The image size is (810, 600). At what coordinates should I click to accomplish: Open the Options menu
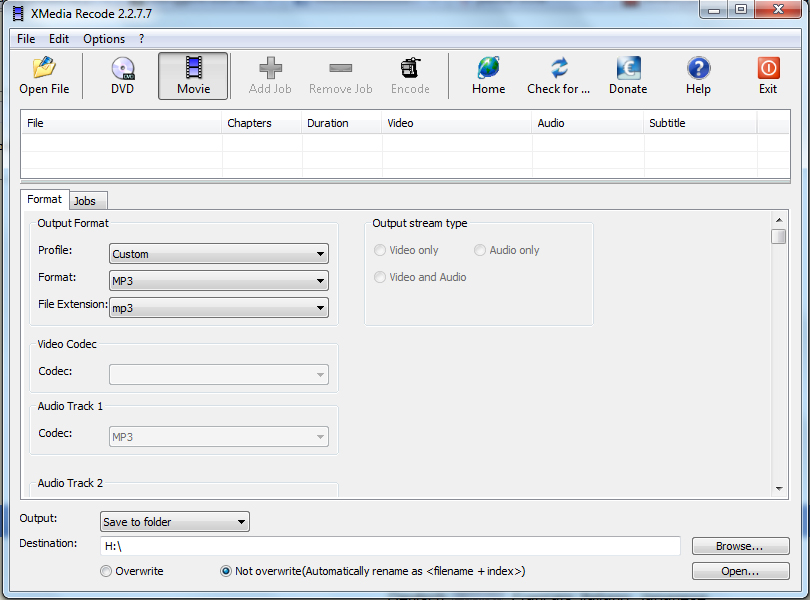pyautogui.click(x=104, y=39)
